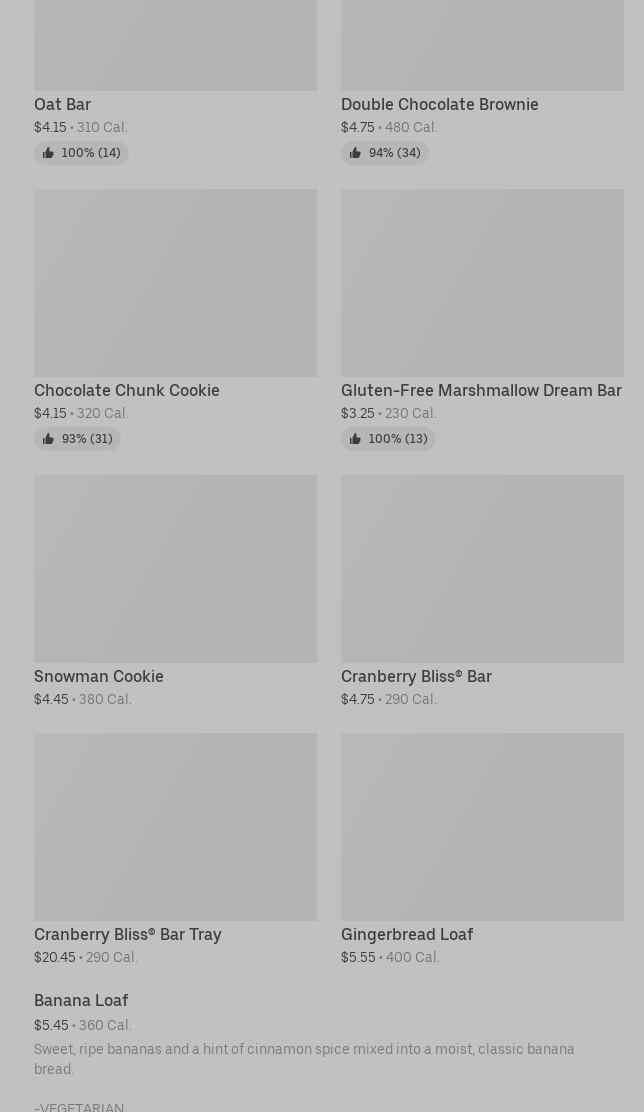Open the Chocolate Chunk Cookie image

click(175, 283)
